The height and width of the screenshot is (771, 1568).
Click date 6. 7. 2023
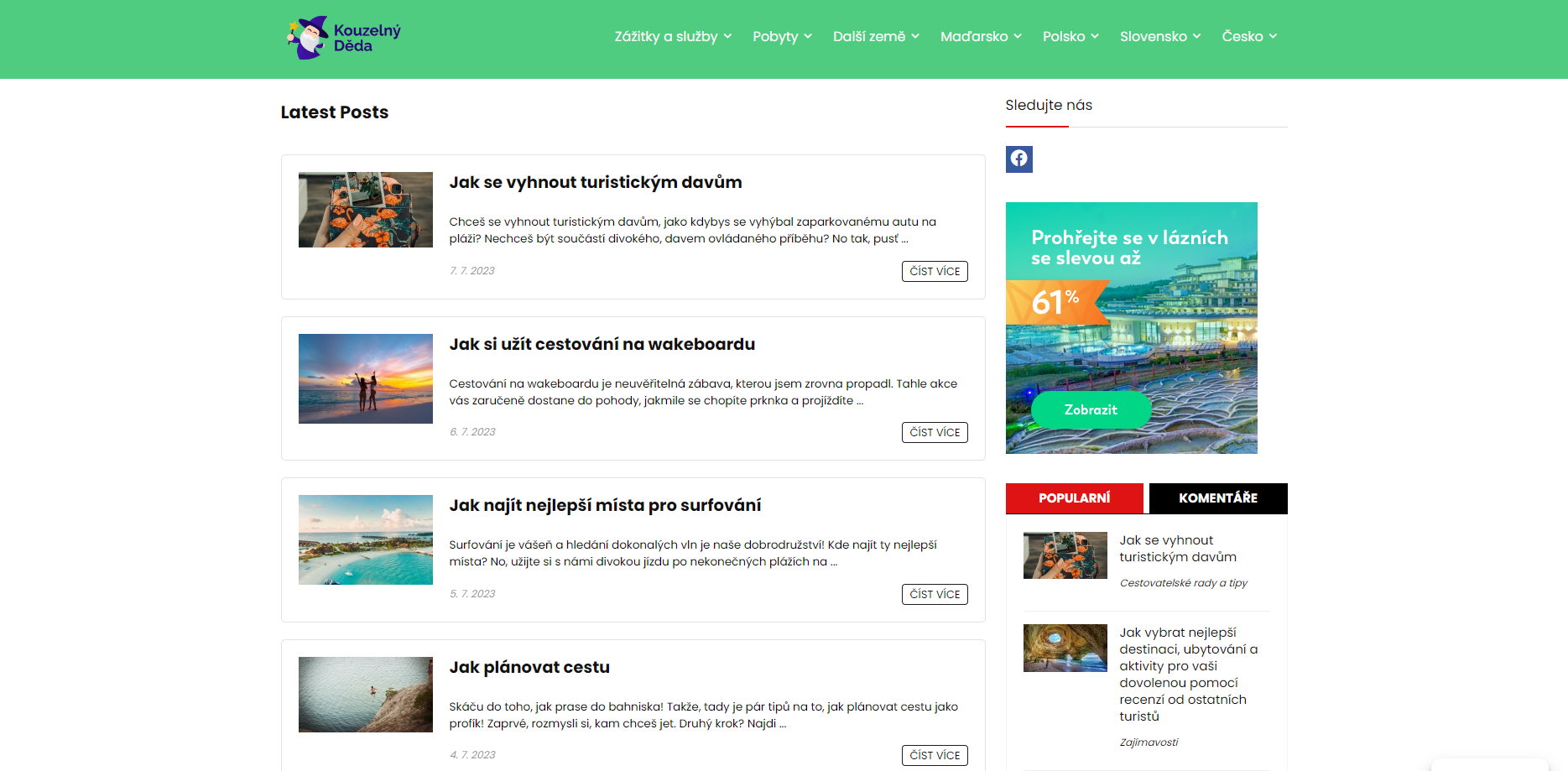tap(472, 432)
